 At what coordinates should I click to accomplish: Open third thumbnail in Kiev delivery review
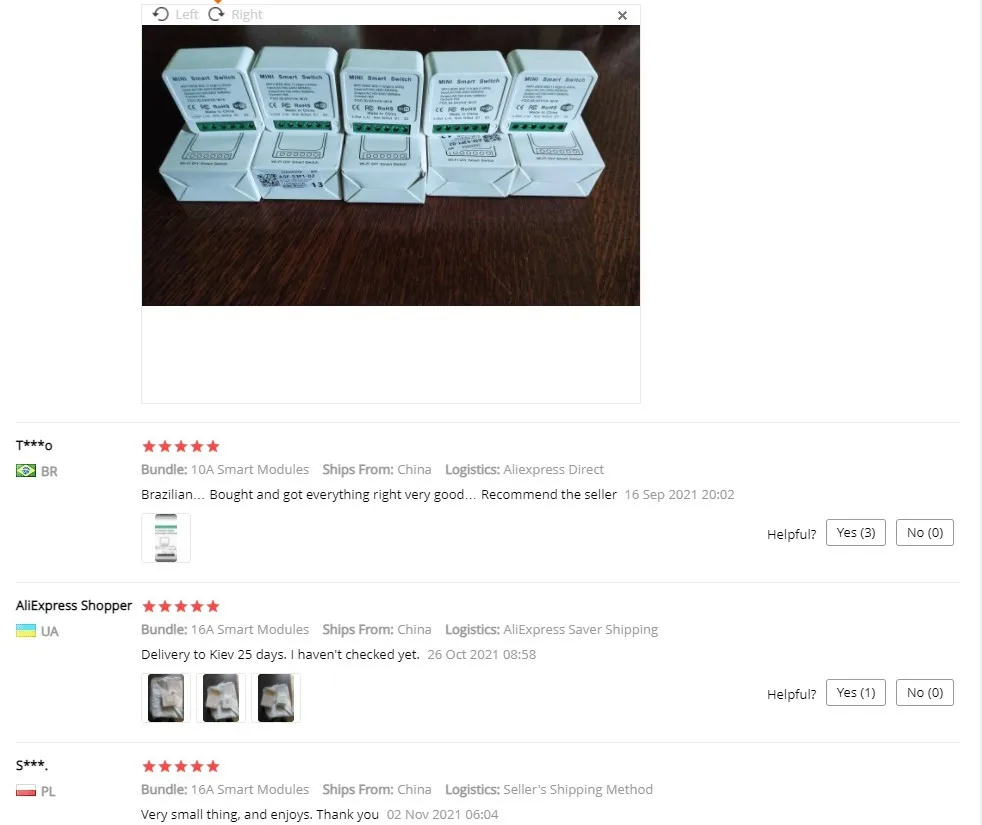coord(276,698)
